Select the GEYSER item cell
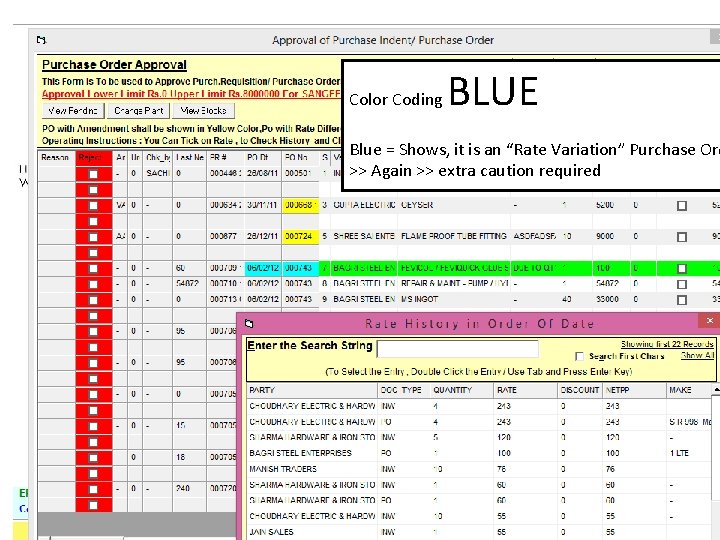 click(454, 205)
